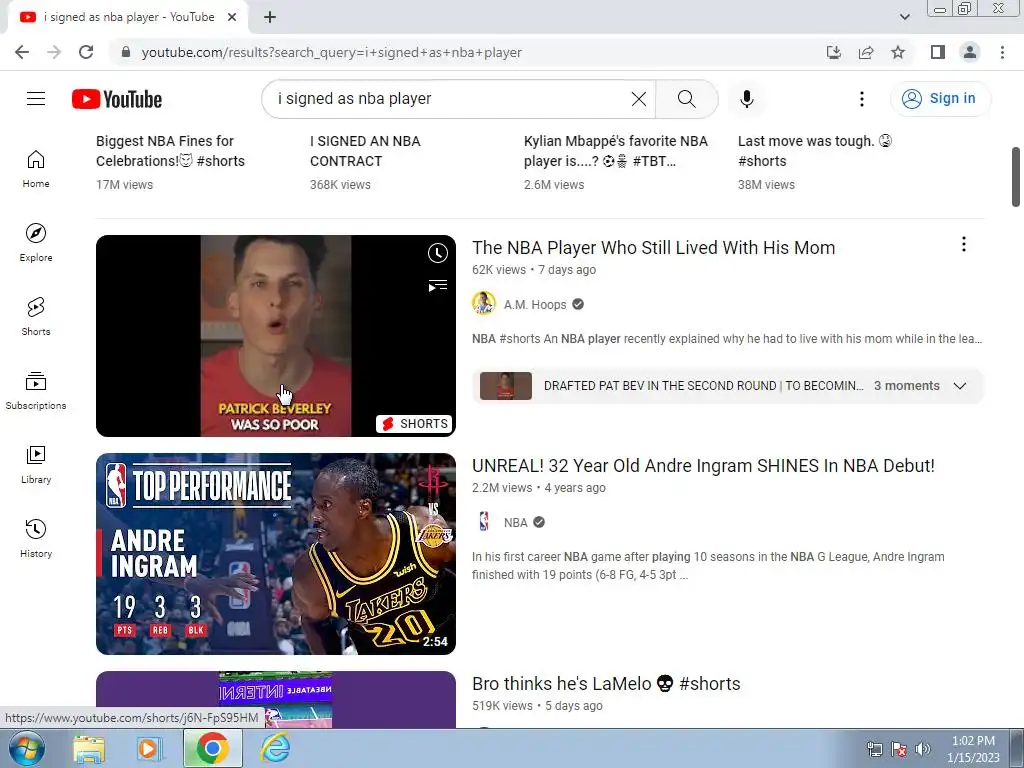Click the browser forward arrow

[x=54, y=52]
